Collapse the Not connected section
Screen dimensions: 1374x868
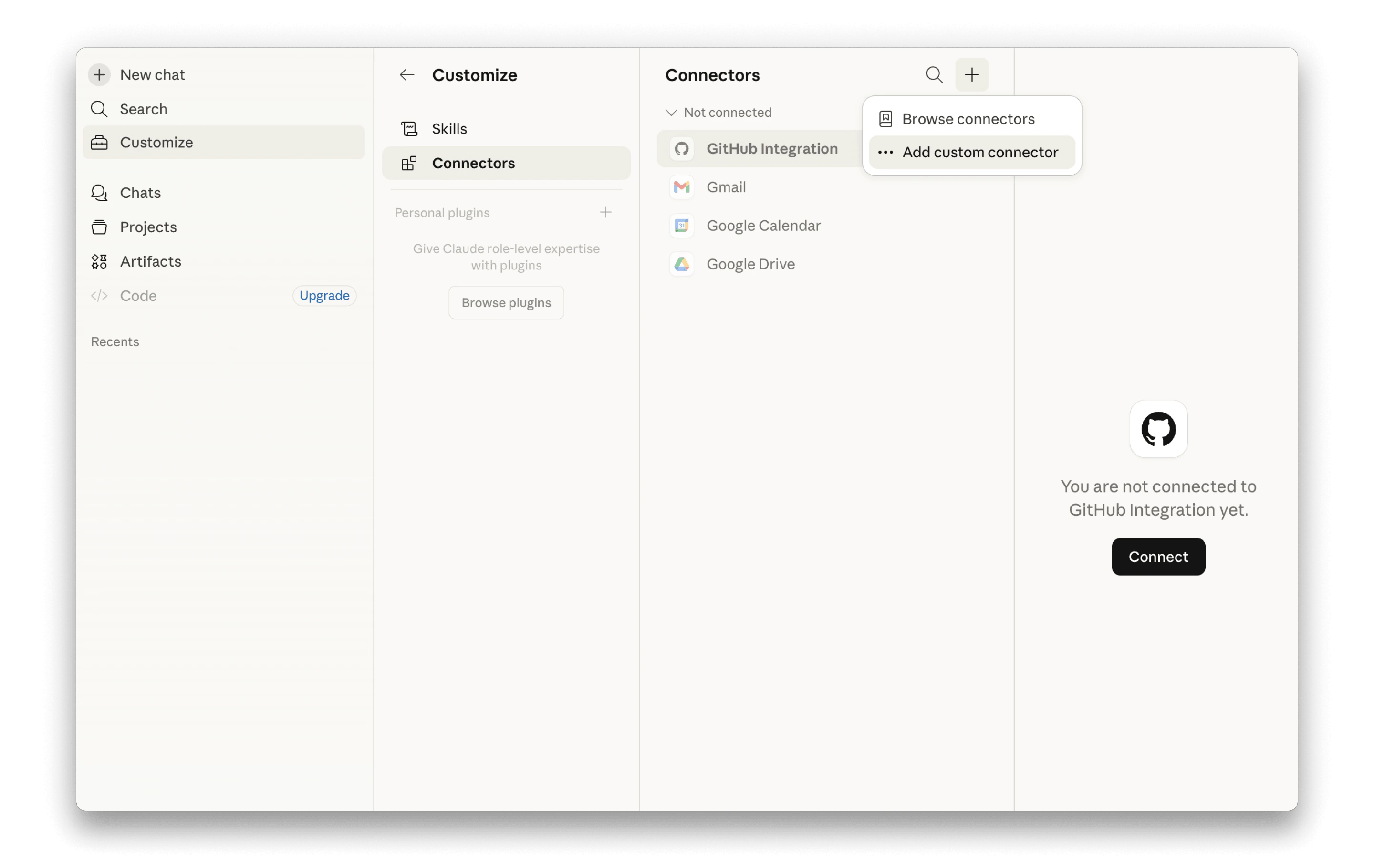coord(671,113)
